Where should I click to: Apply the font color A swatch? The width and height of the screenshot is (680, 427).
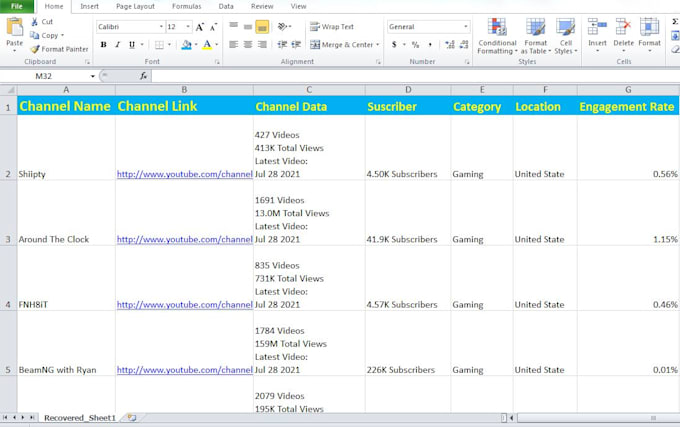(207, 44)
